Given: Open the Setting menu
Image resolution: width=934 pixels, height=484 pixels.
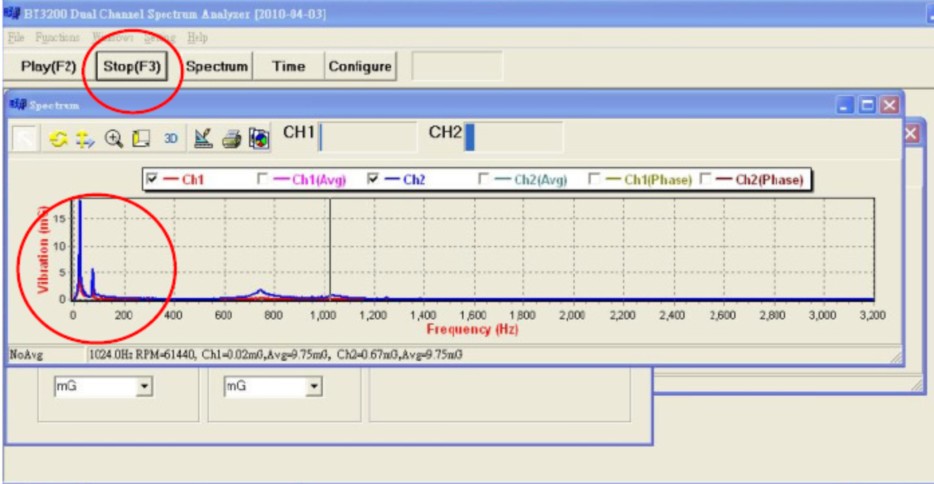Looking at the screenshot, I should pyautogui.click(x=160, y=38).
